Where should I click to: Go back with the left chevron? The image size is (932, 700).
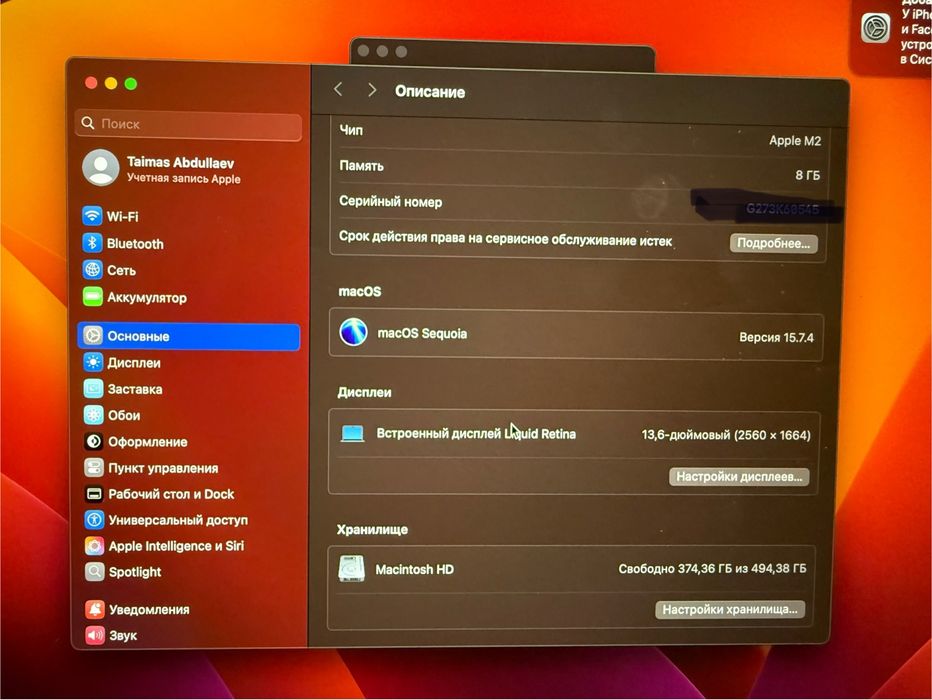tap(338, 90)
